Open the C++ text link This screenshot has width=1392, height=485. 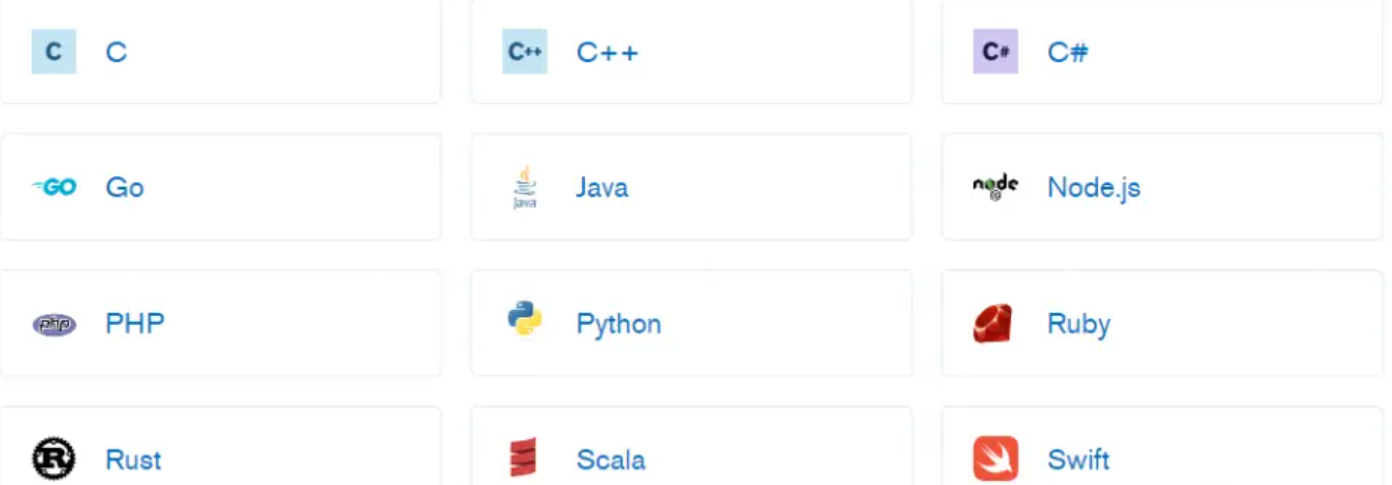click(607, 52)
